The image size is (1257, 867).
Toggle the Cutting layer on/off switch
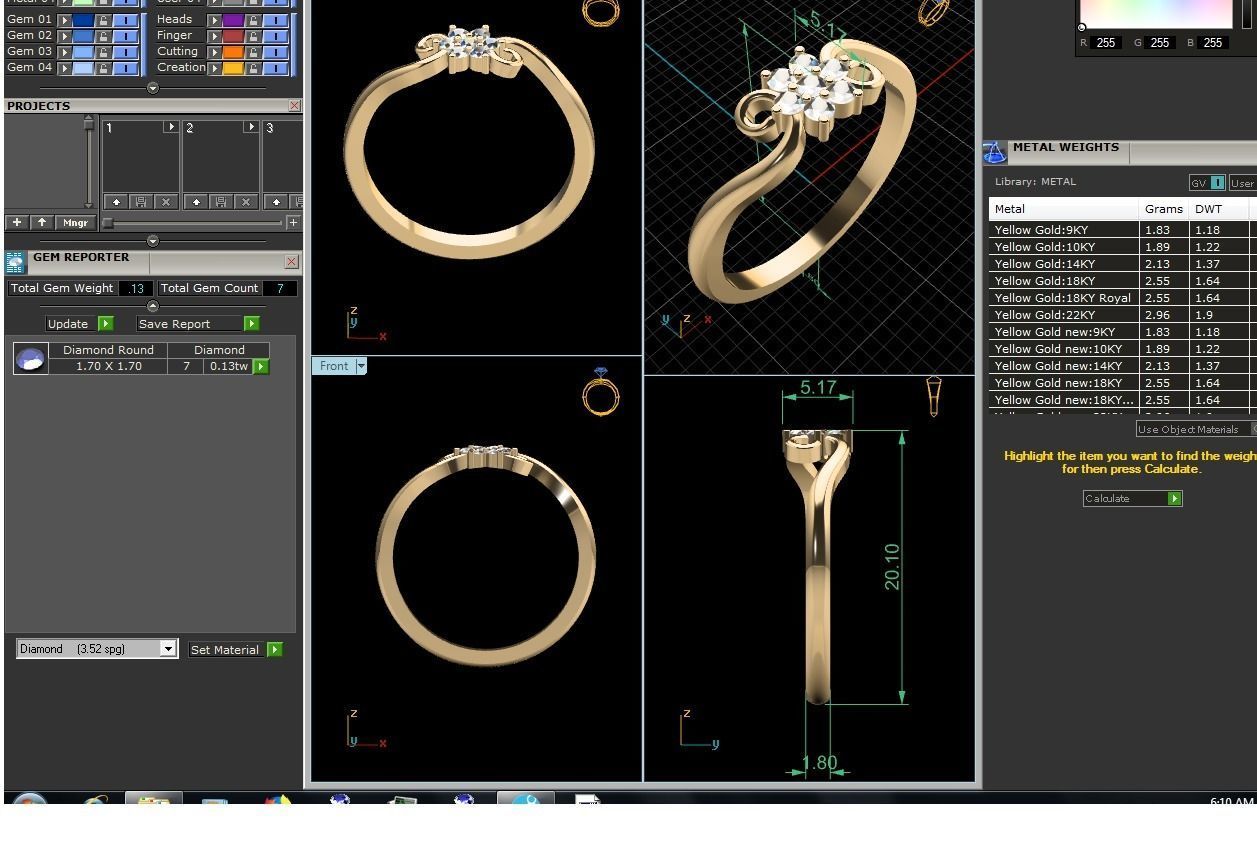(x=276, y=52)
